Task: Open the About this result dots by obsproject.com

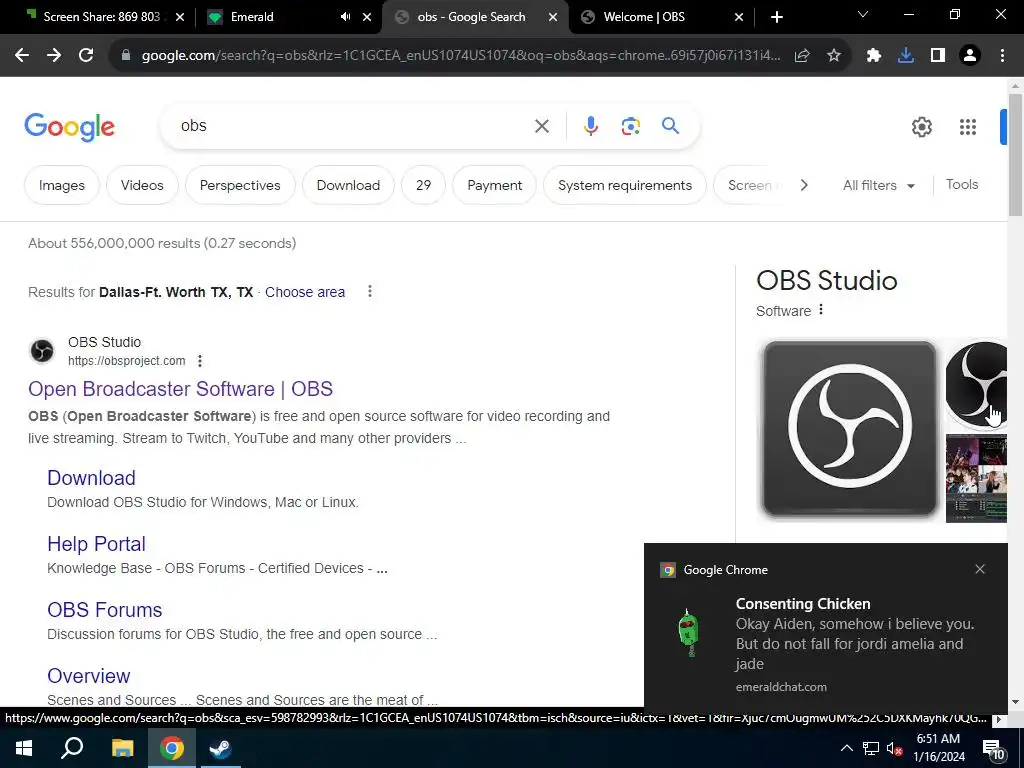Action: [200, 360]
